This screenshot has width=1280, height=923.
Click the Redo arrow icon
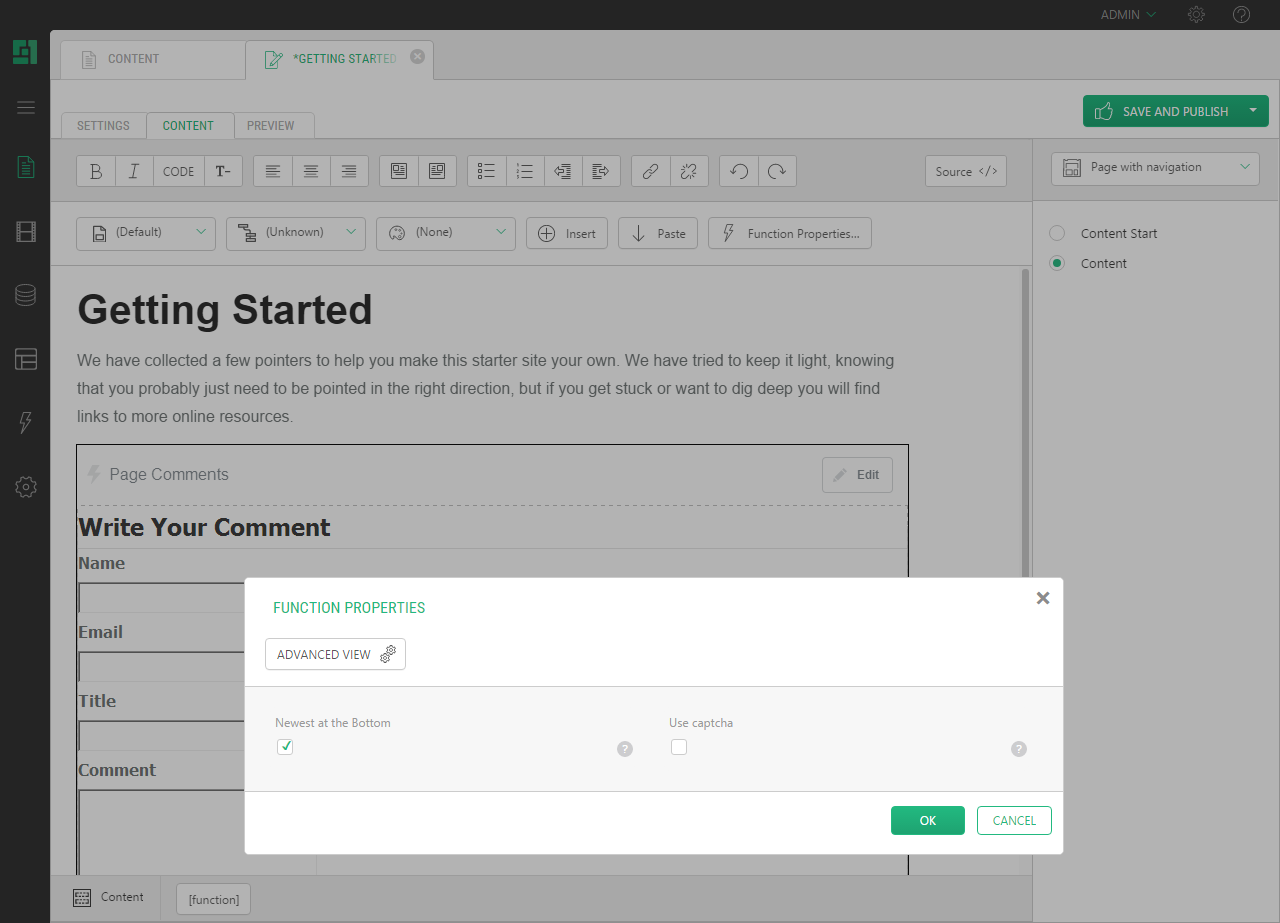[777, 171]
